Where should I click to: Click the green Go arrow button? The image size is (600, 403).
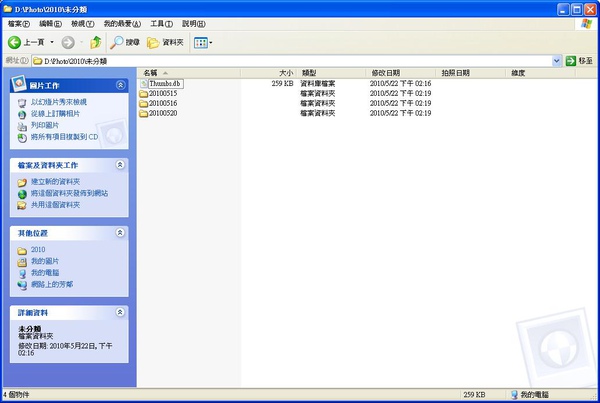[x=571, y=61]
